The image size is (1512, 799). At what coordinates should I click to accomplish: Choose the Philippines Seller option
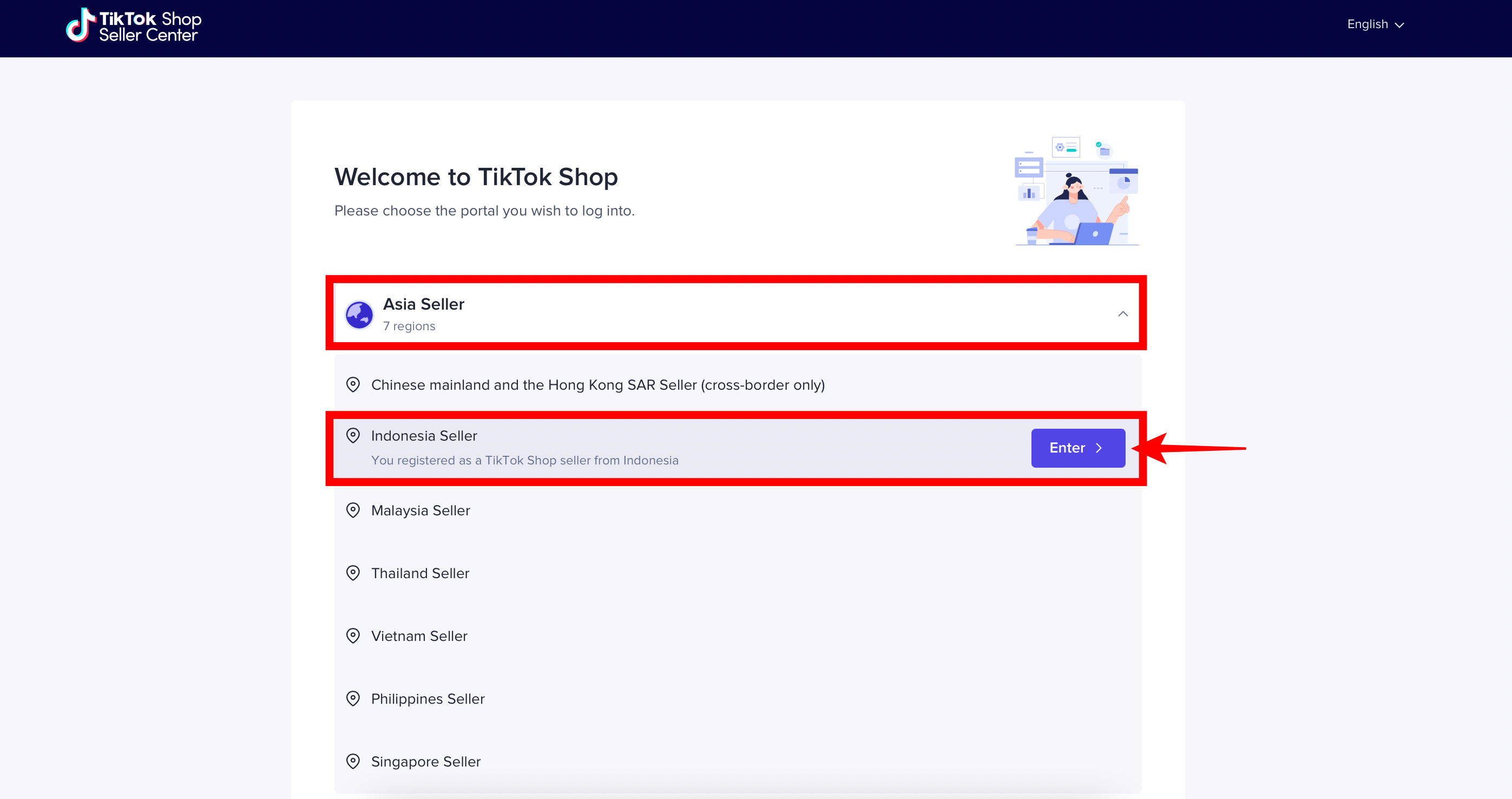pos(428,699)
